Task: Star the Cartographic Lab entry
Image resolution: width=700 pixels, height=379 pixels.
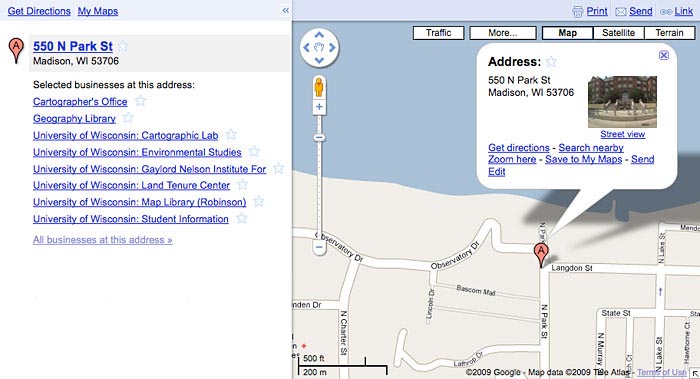Action: 231,134
